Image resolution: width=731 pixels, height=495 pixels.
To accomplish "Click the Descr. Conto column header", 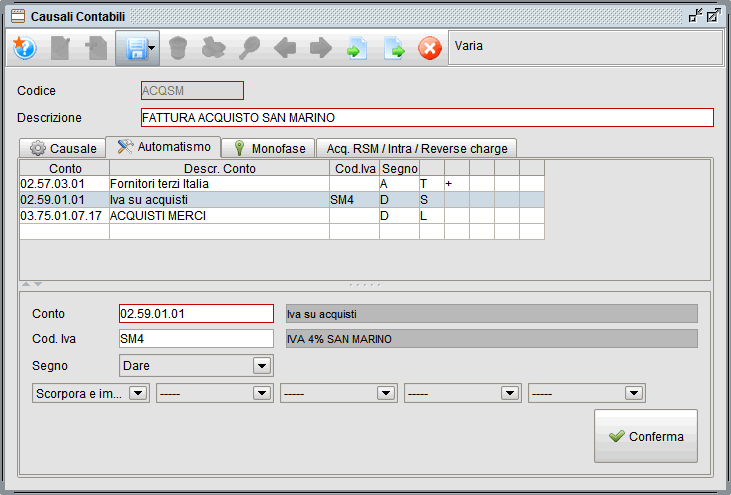I will coord(220,168).
